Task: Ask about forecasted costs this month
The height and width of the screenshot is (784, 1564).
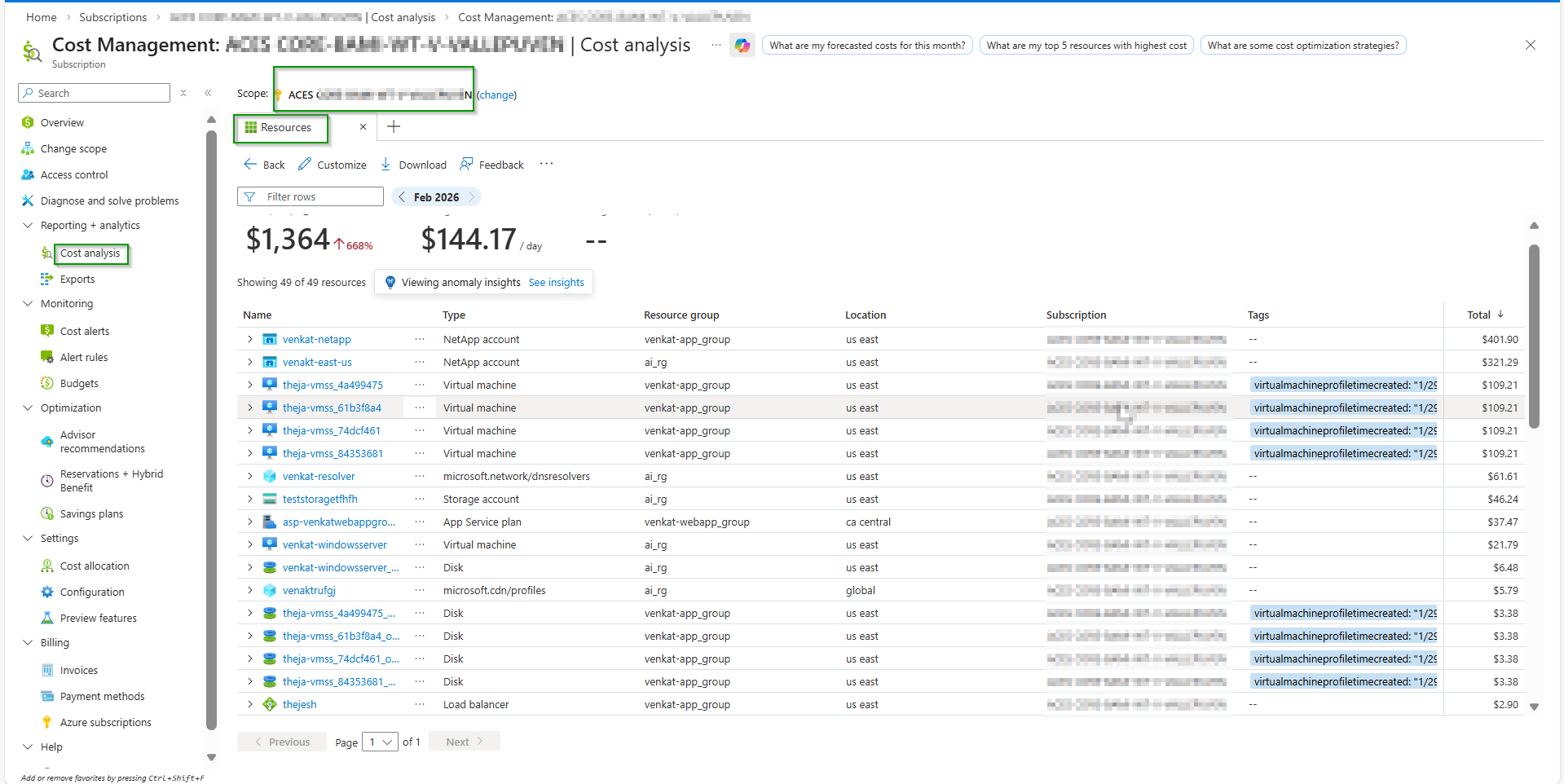Action: click(867, 46)
